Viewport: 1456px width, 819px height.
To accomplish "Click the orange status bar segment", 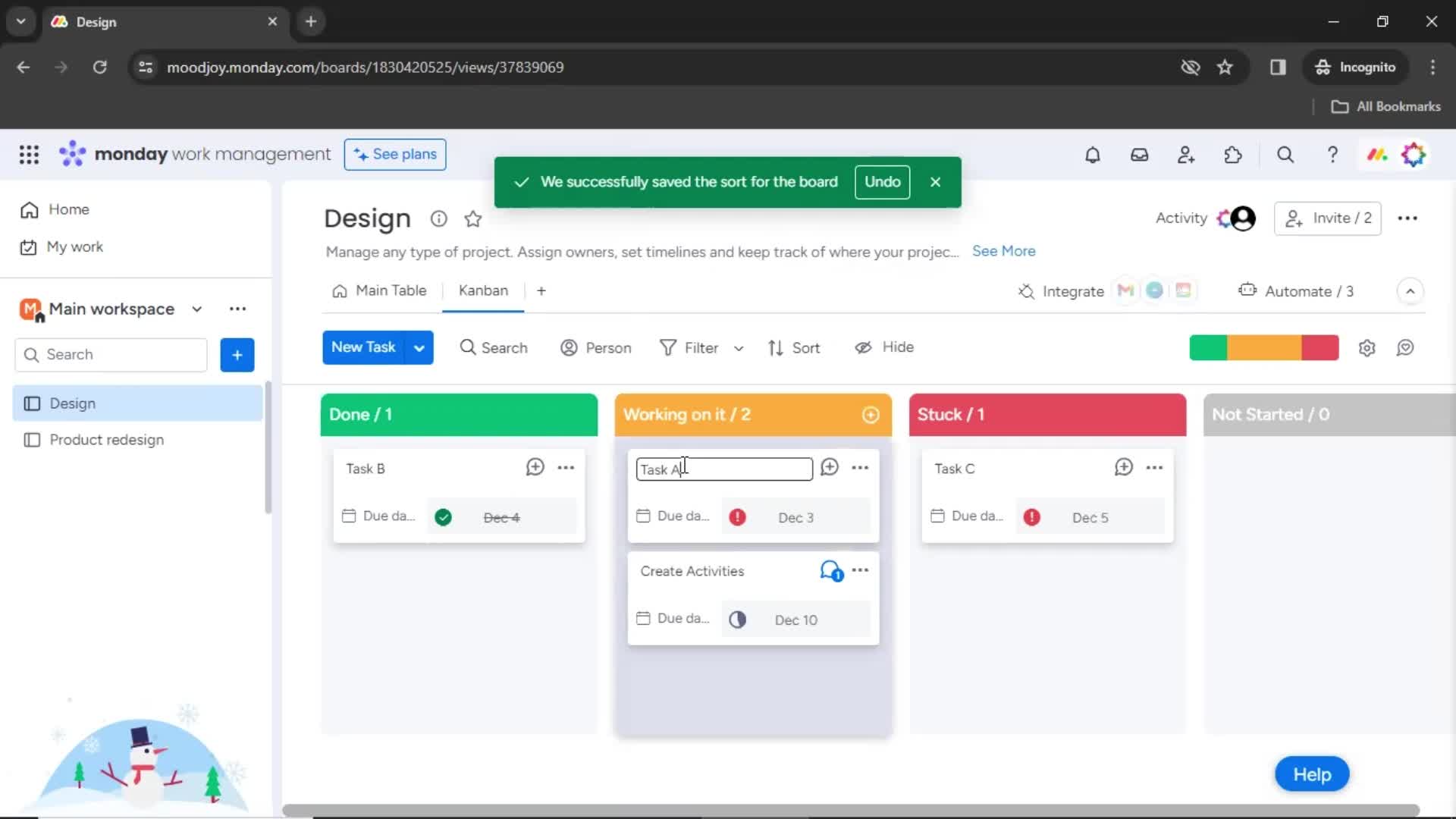I will pos(1264,347).
